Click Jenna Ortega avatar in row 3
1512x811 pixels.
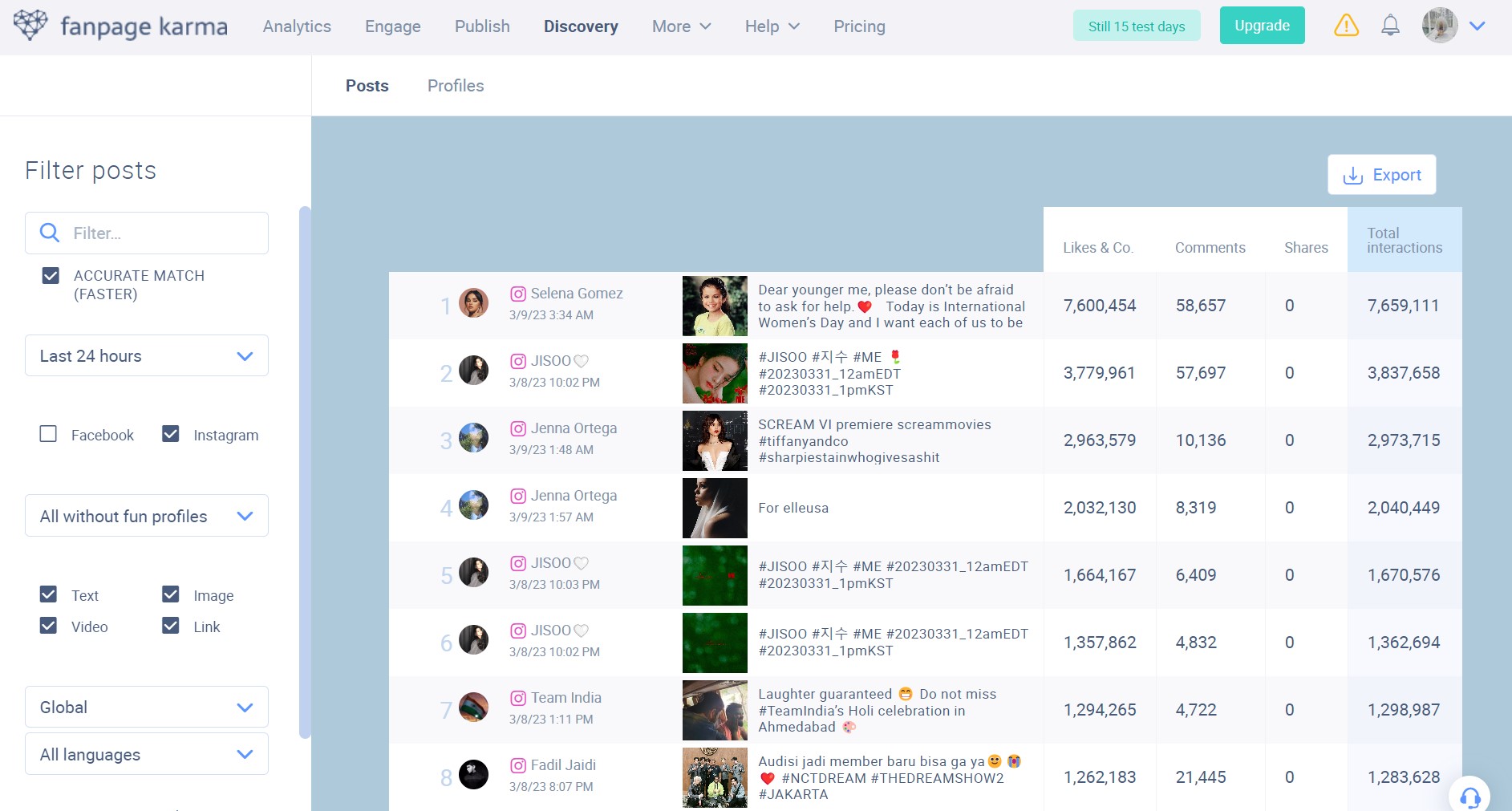click(473, 438)
